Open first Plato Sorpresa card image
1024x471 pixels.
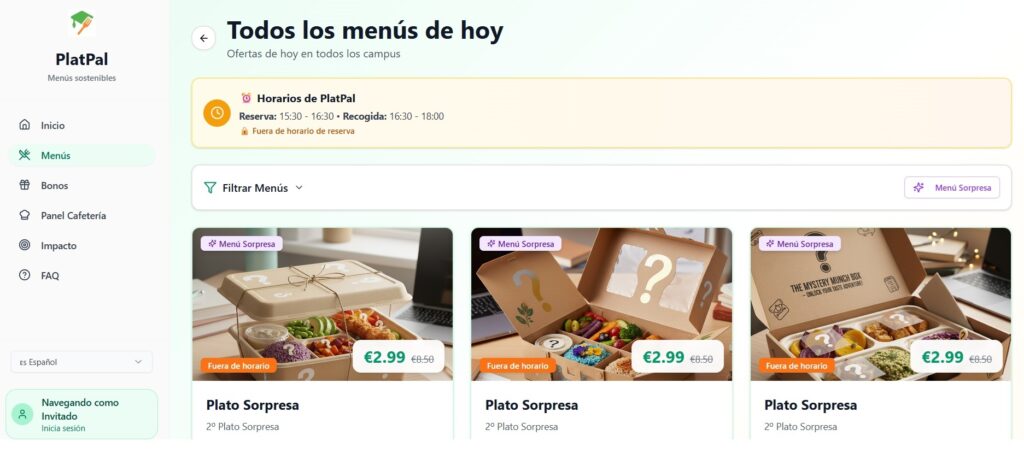[322, 304]
